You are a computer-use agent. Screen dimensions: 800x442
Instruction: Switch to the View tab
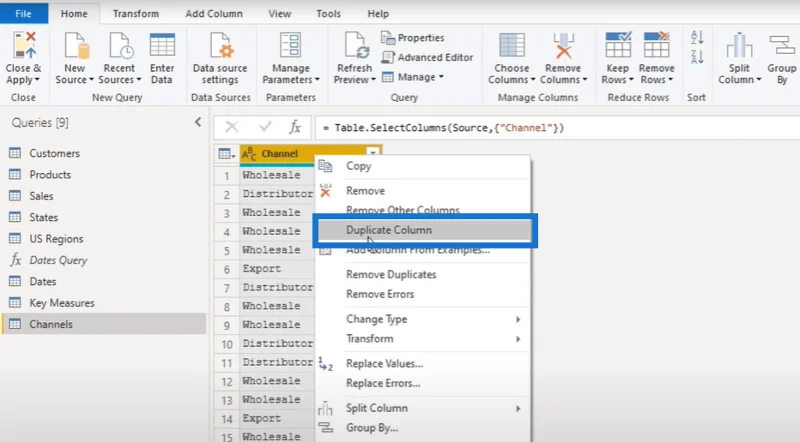280,14
